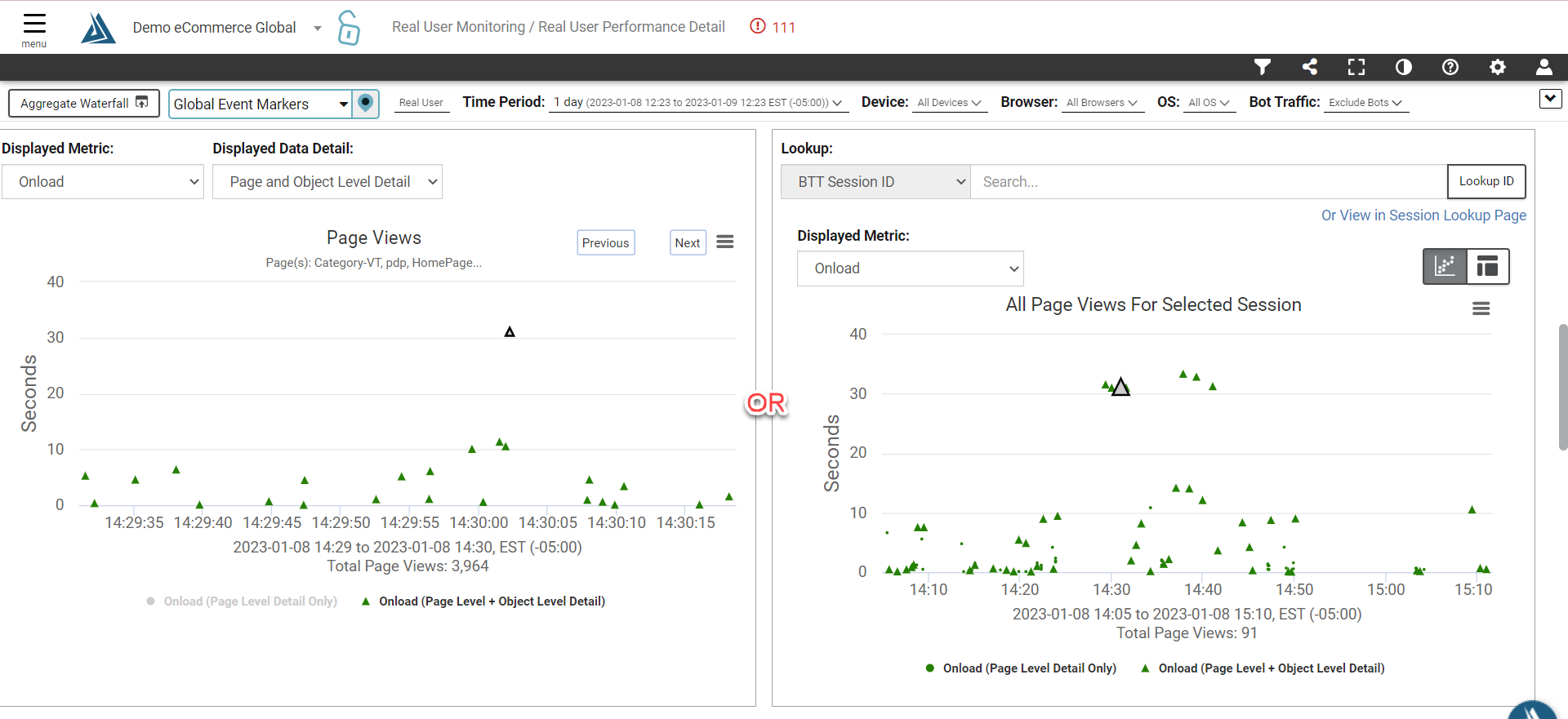1568x719 pixels.
Task: Open the filter funnel icon
Action: [x=1263, y=67]
